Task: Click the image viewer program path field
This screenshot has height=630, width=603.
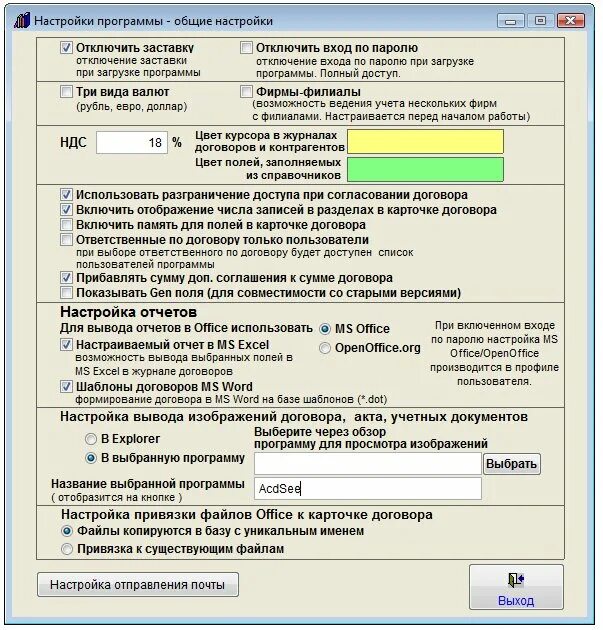Action: [x=368, y=464]
